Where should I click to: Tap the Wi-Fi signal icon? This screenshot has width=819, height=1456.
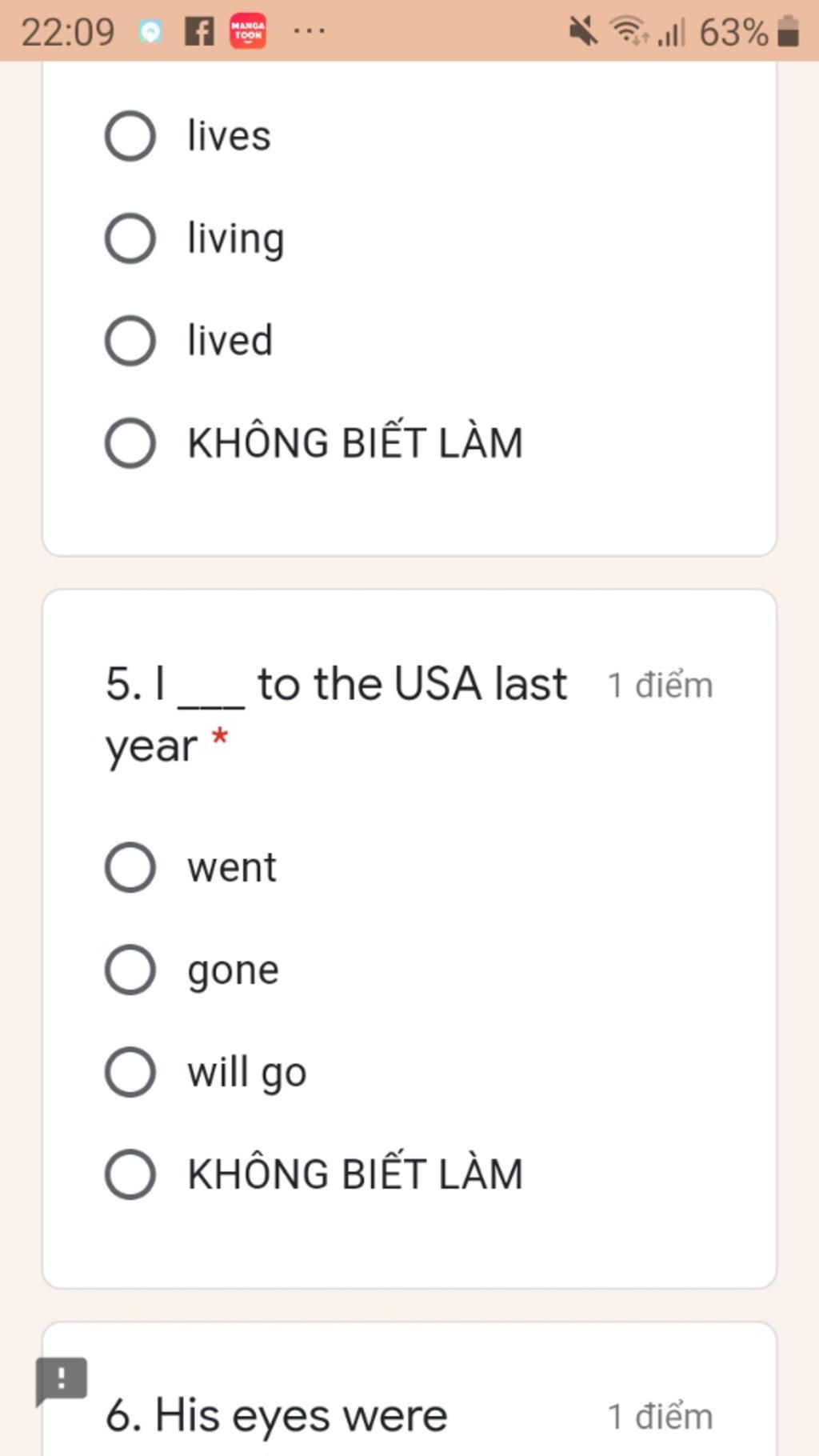(x=629, y=32)
